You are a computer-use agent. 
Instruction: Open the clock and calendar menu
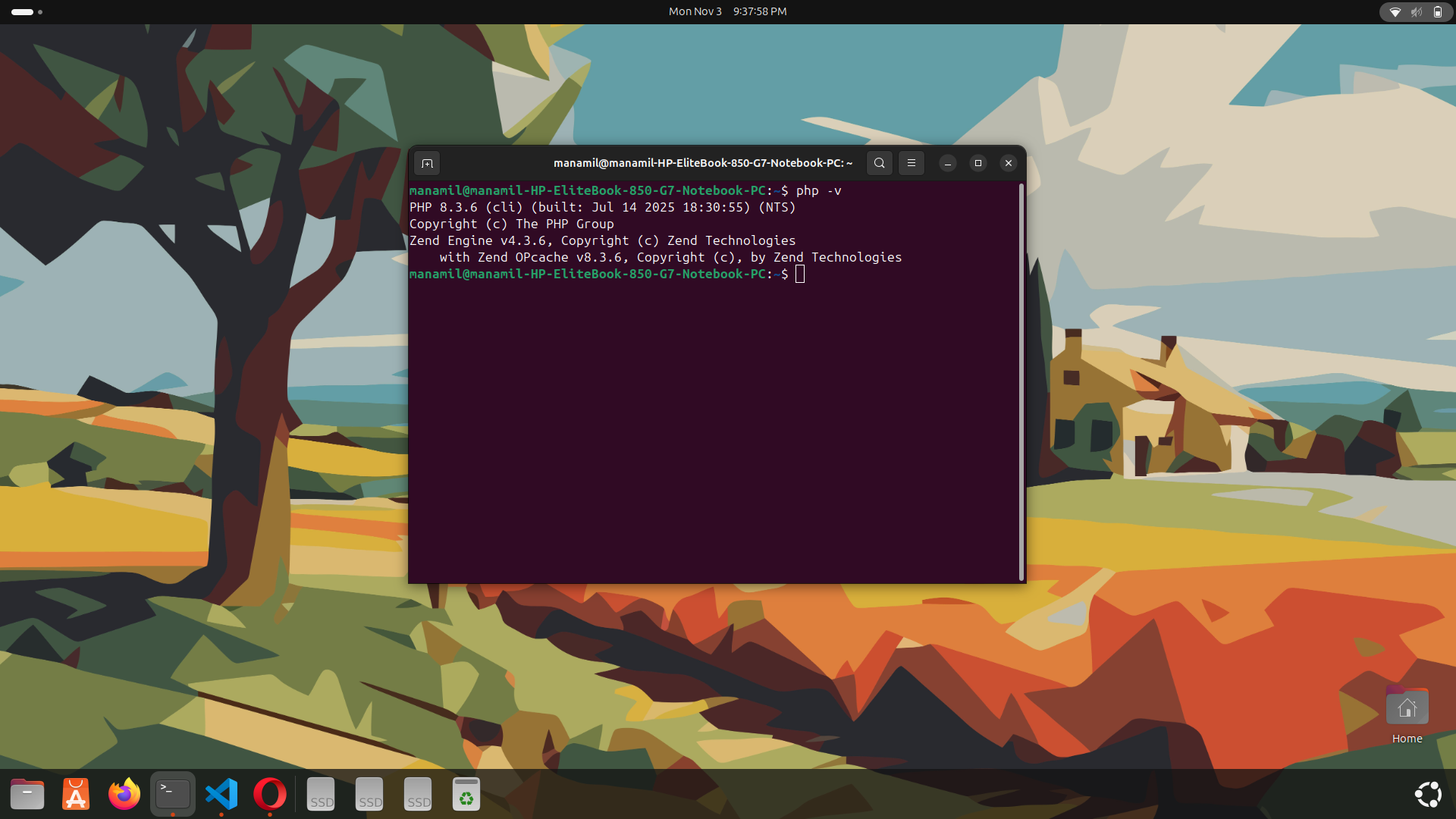pyautogui.click(x=727, y=11)
